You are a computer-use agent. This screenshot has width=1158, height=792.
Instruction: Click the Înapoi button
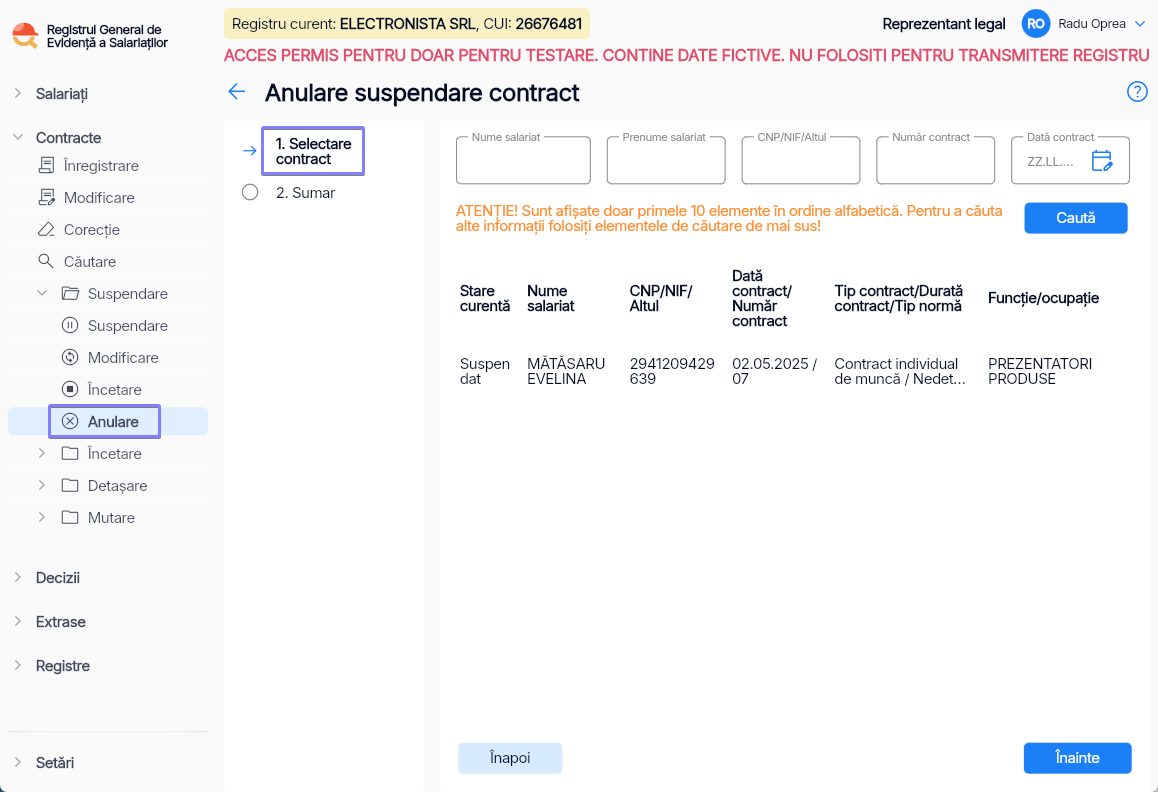click(510, 758)
